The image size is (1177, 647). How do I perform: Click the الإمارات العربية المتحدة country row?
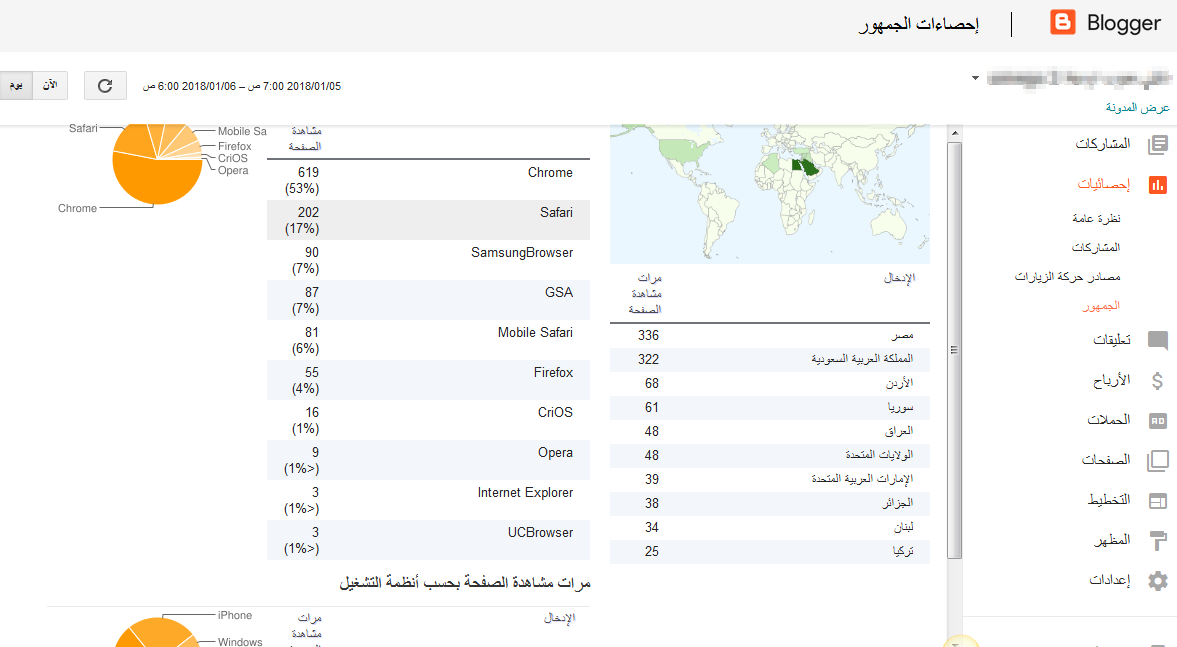tap(769, 480)
